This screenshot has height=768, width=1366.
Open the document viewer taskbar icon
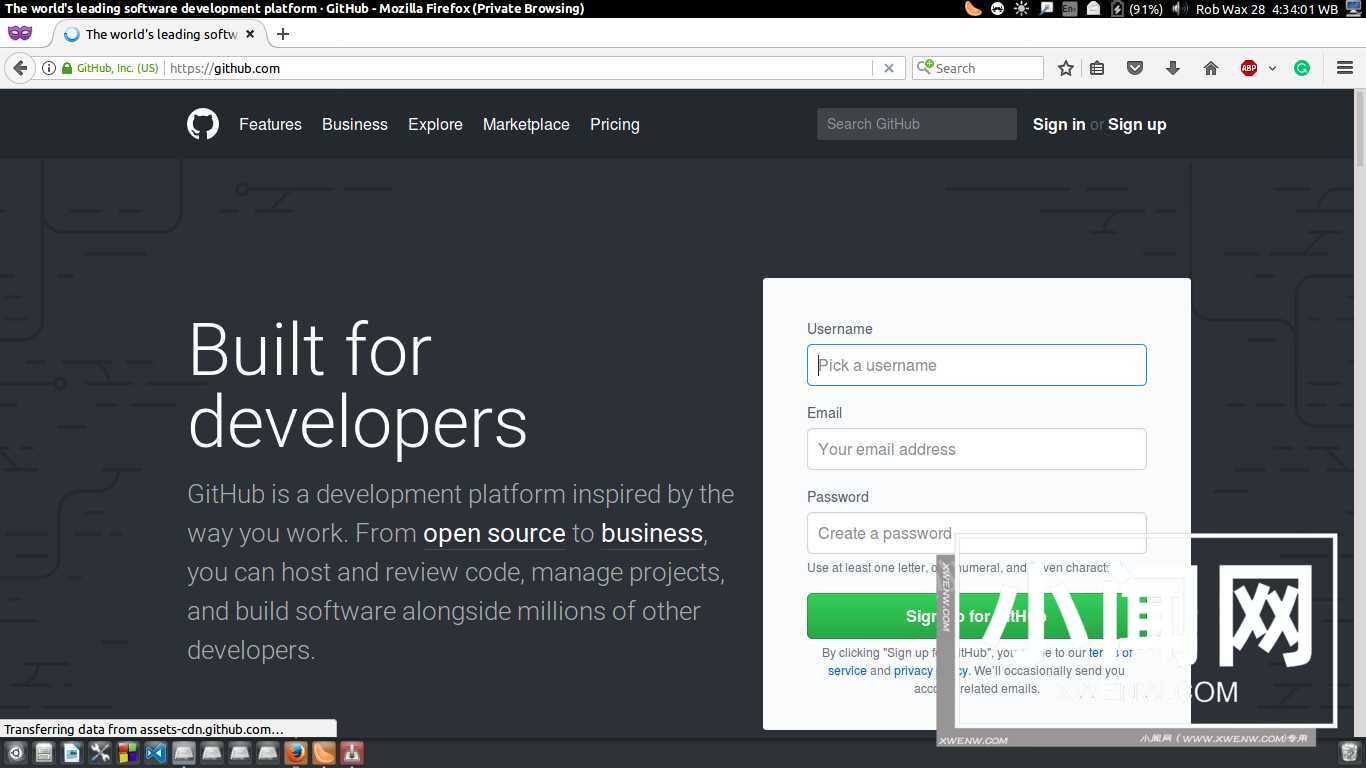pyautogui.click(x=72, y=753)
